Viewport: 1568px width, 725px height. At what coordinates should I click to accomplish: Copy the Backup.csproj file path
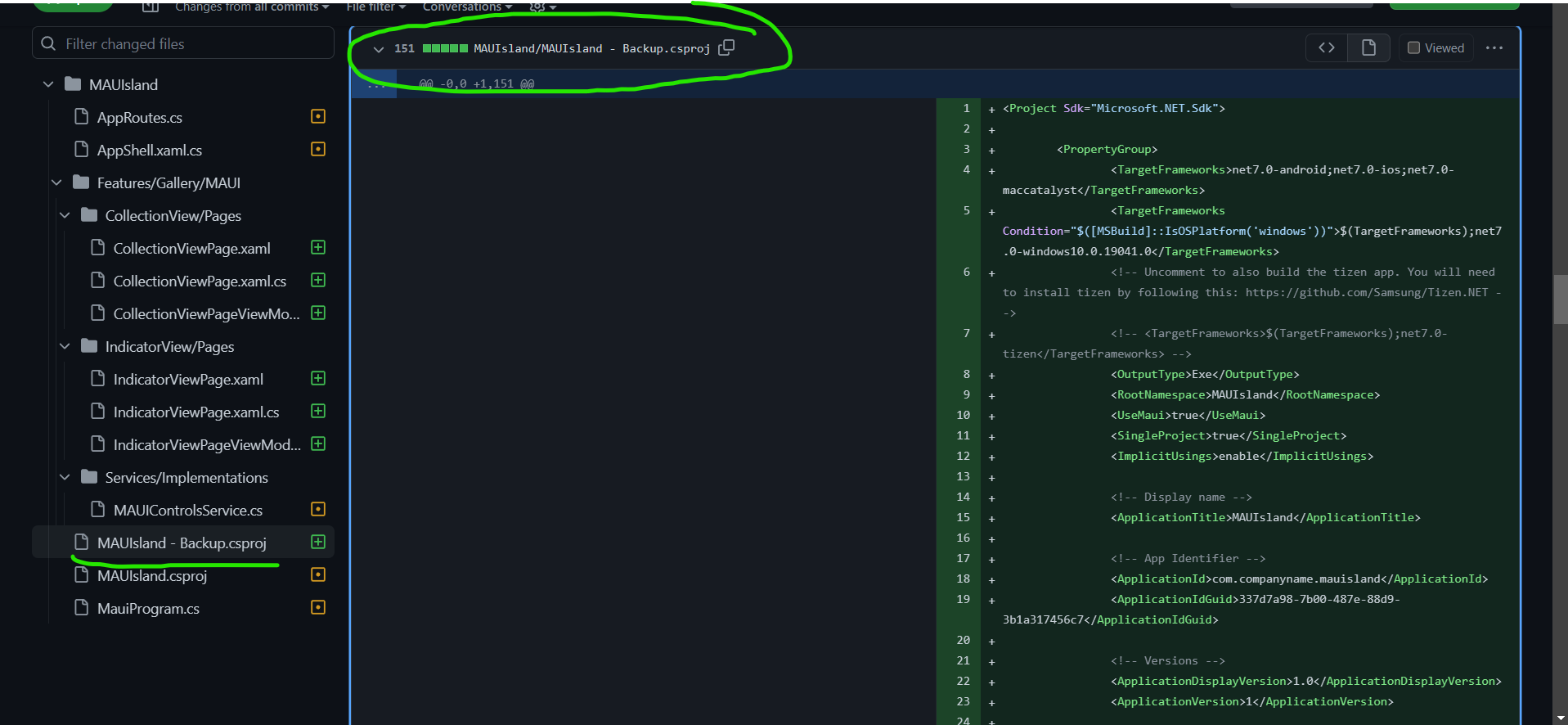(726, 48)
